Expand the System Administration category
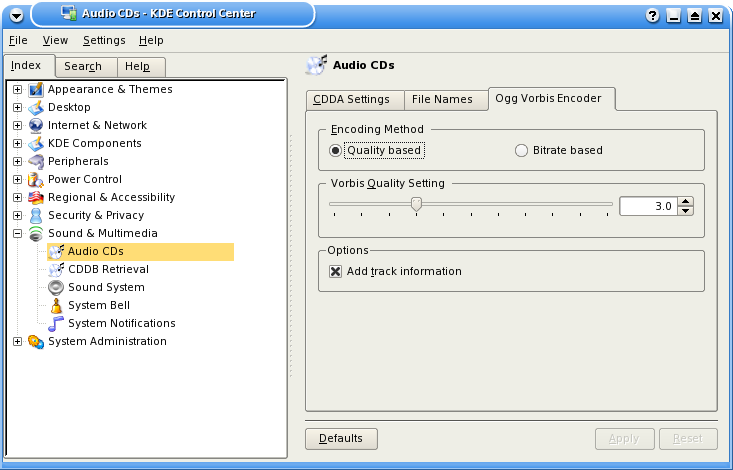Image resolution: width=733 pixels, height=470 pixels. coord(17,341)
